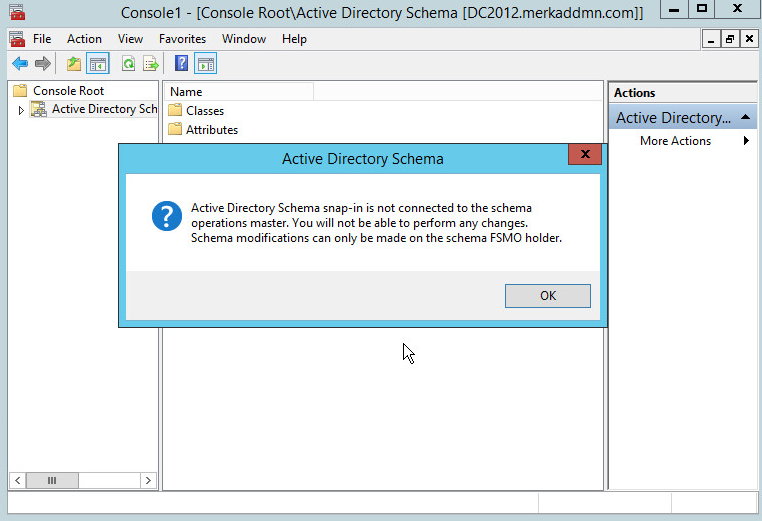Select the Attributes text in list
Viewport: 762px width, 521px height.
(212, 130)
